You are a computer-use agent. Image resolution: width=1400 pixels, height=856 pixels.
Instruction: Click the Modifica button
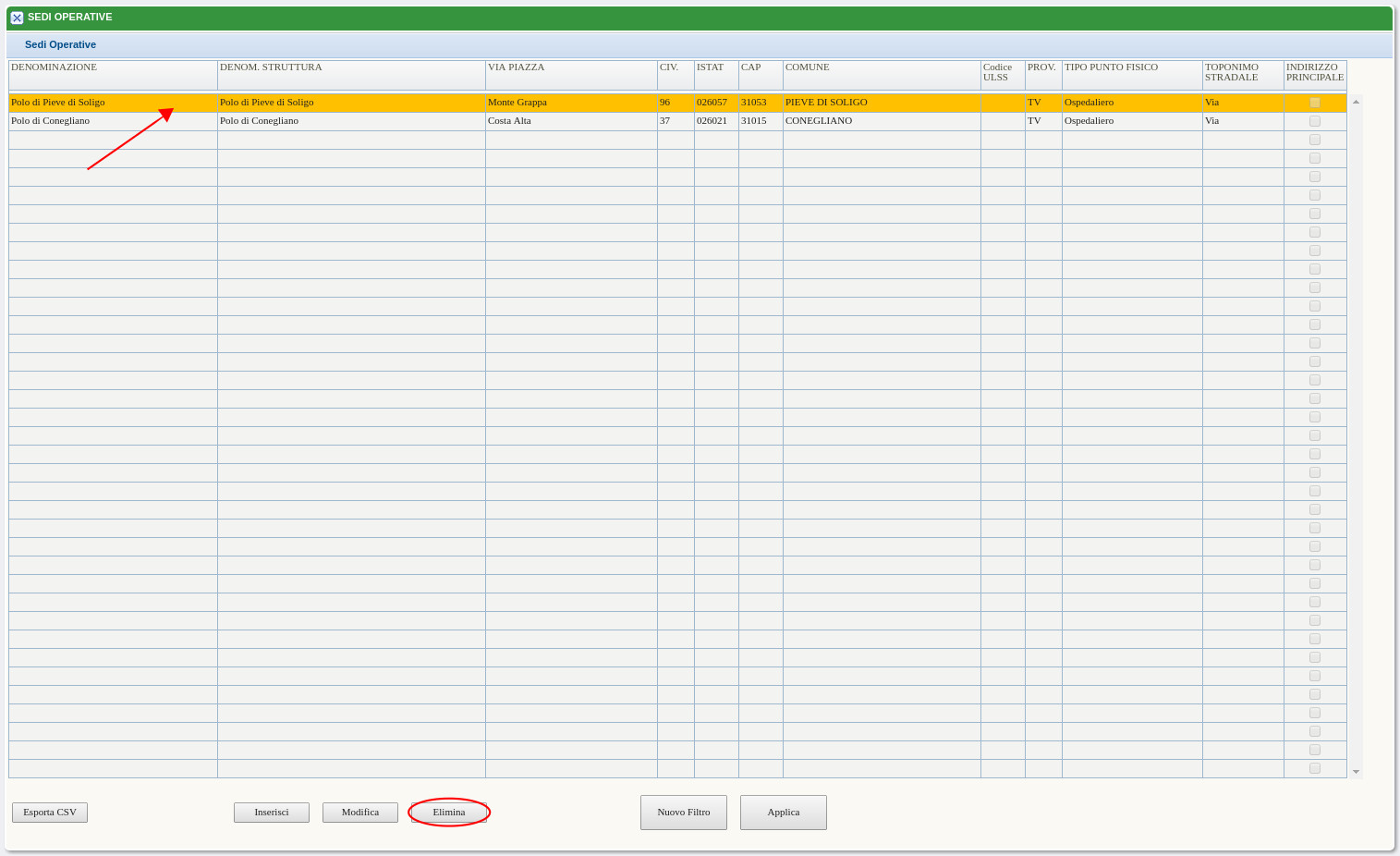pyautogui.click(x=360, y=813)
